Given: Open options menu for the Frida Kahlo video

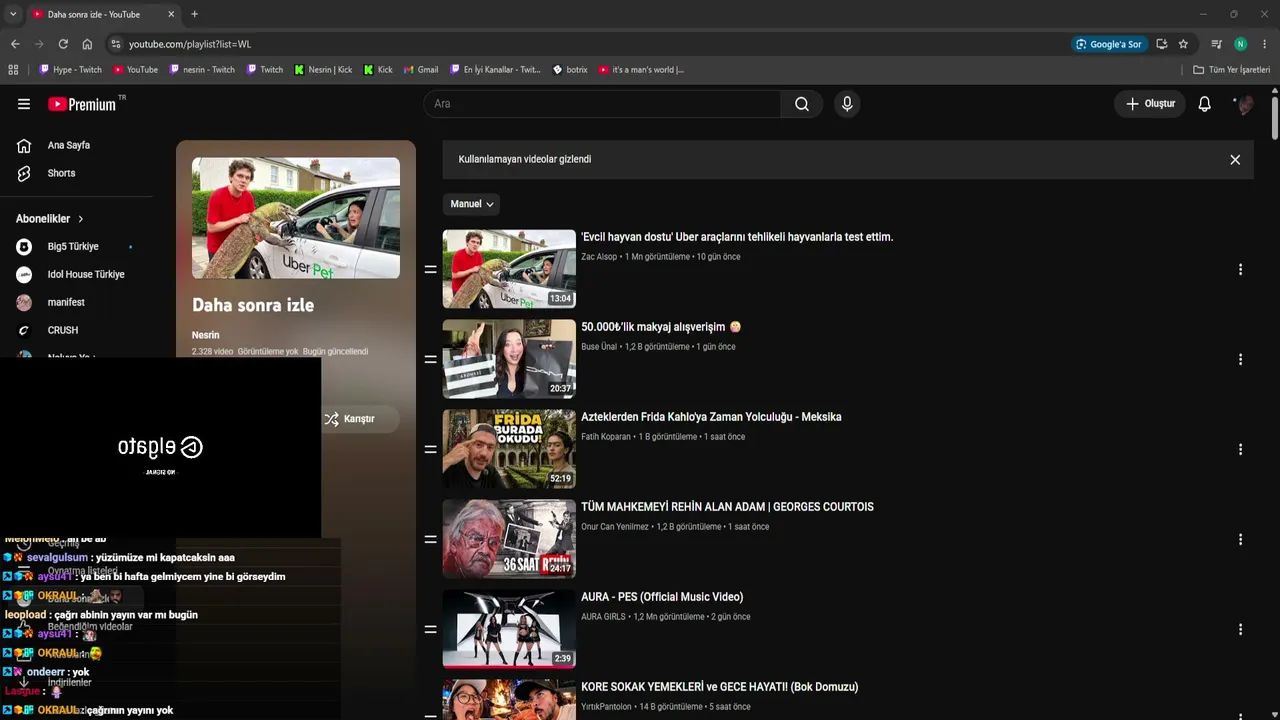Looking at the screenshot, I should (x=1240, y=450).
